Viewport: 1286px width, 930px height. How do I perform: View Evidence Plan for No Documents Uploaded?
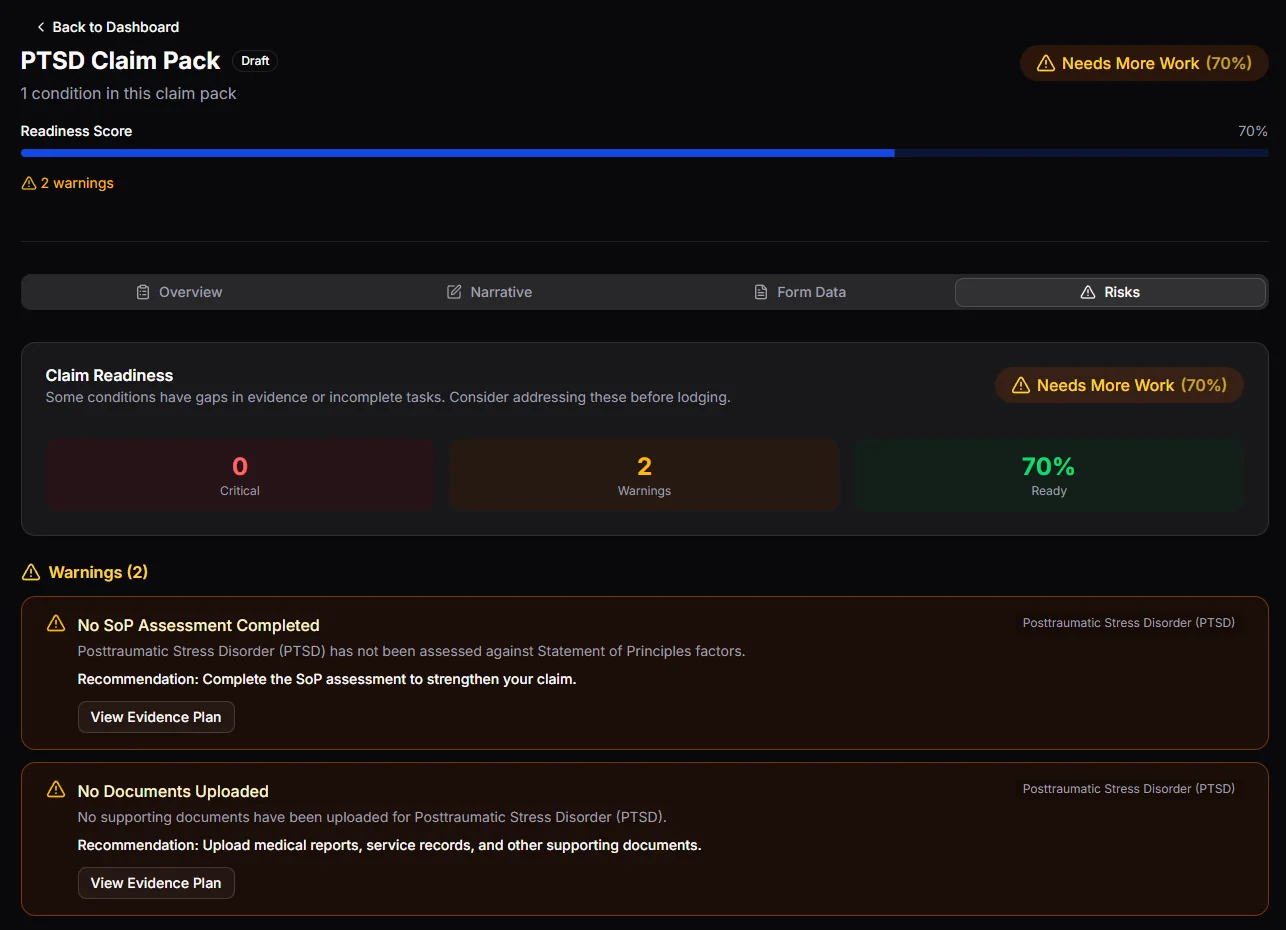(156, 883)
